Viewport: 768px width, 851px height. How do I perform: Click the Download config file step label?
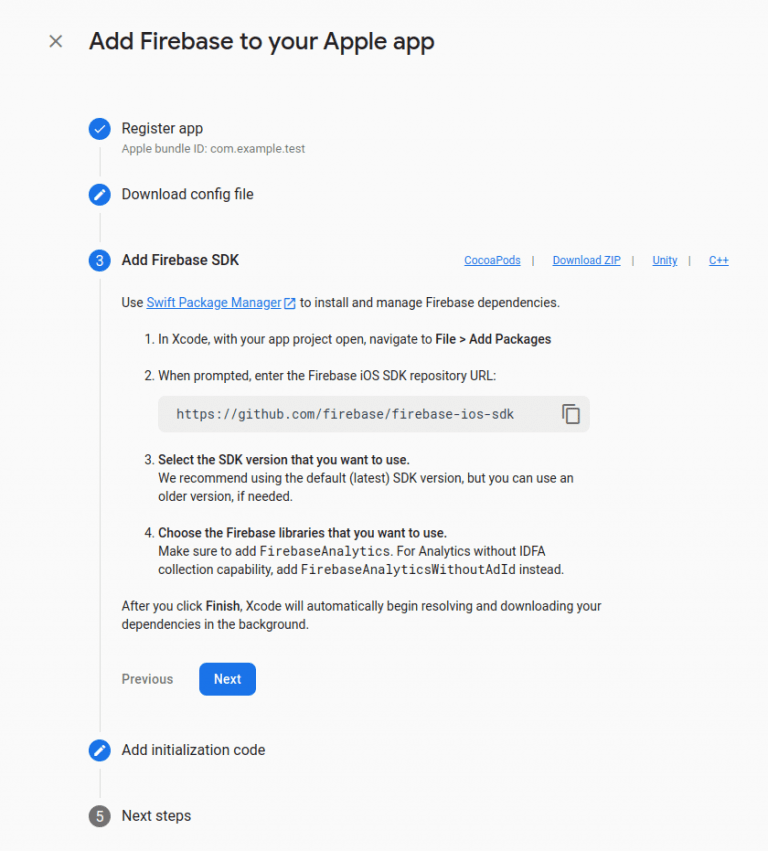[187, 194]
